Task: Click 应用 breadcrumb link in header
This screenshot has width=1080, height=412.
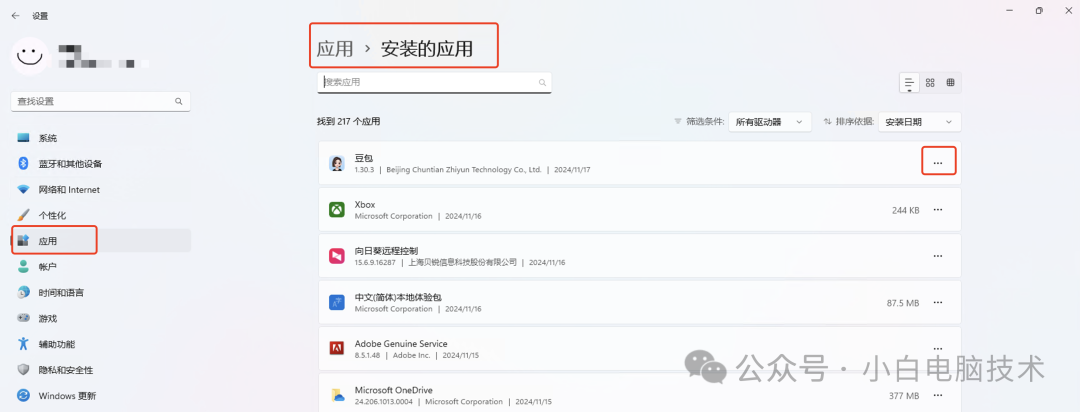Action: tap(335, 49)
